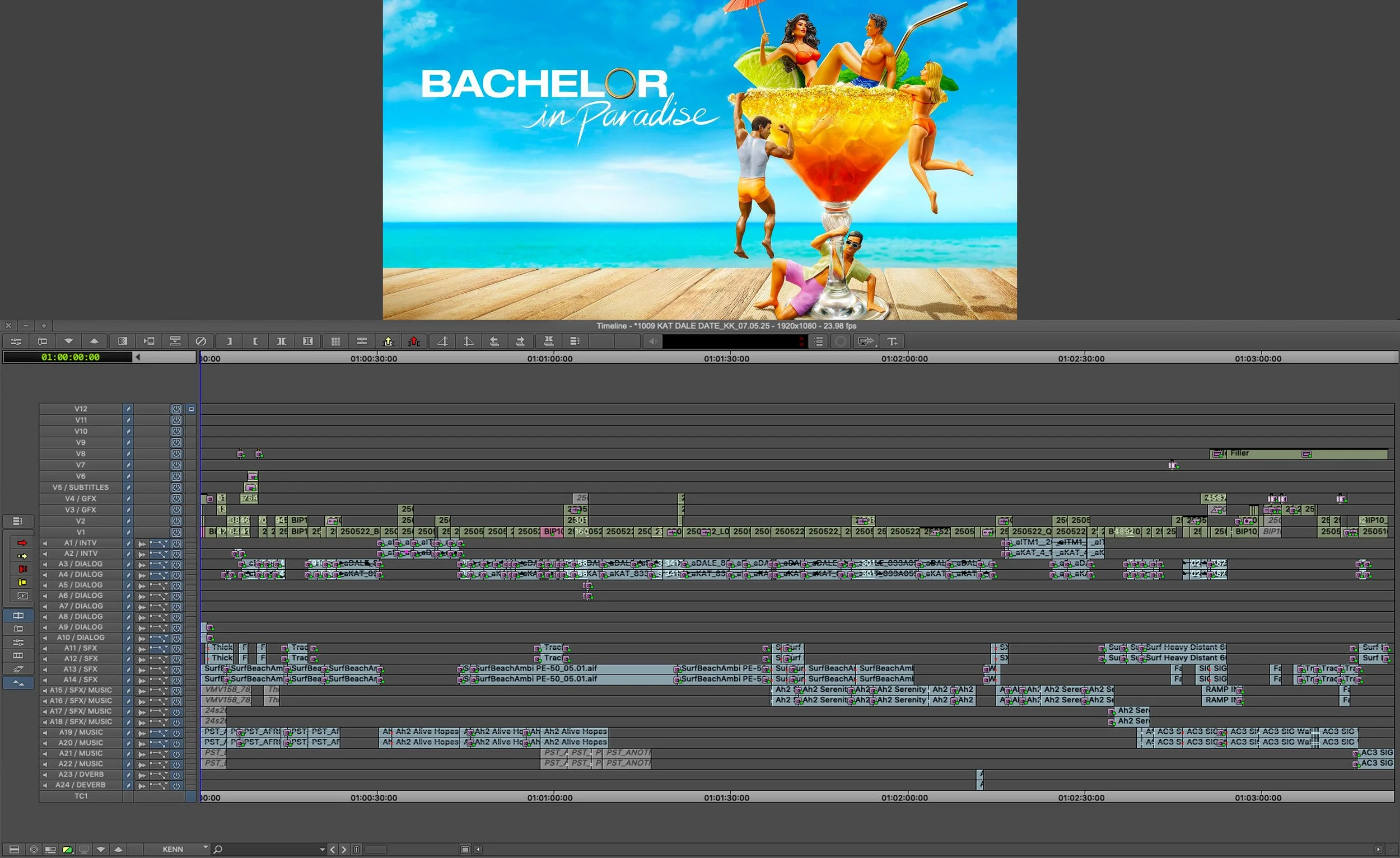Select the A23 / DVERB track header
Image resolution: width=1400 pixels, height=858 pixels.
[x=81, y=775]
